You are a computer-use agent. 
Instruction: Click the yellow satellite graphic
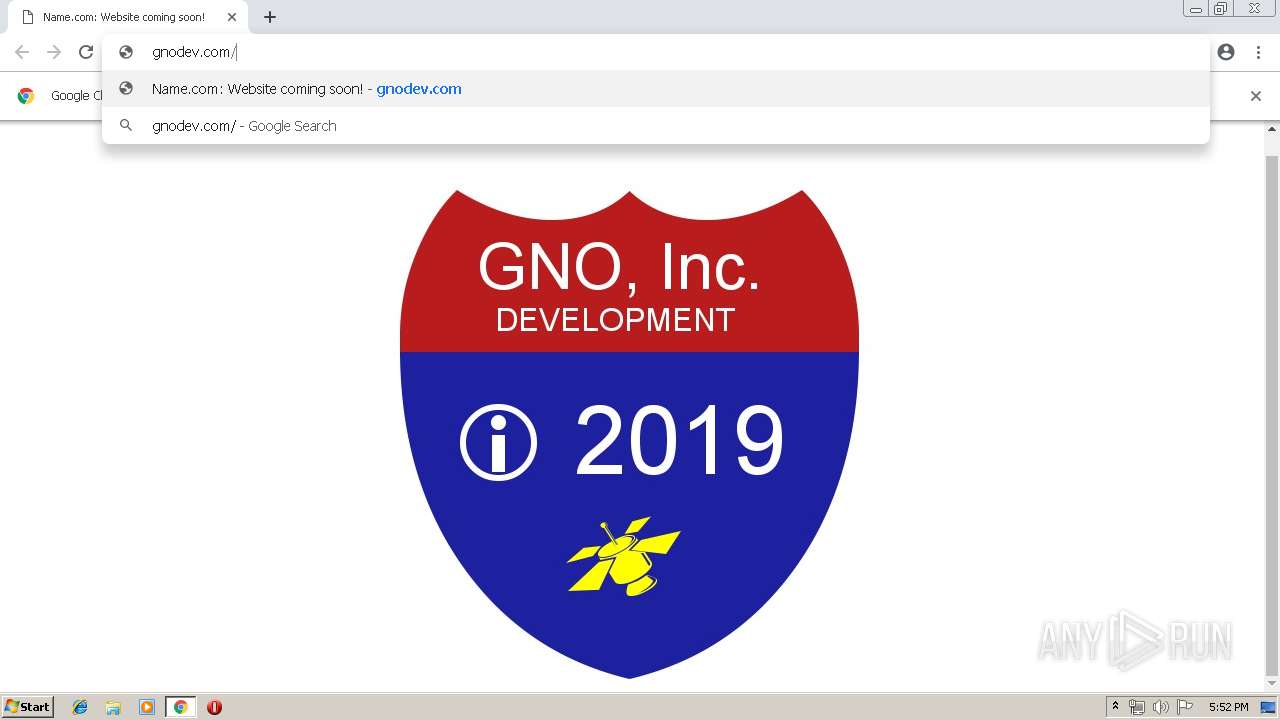(624, 557)
